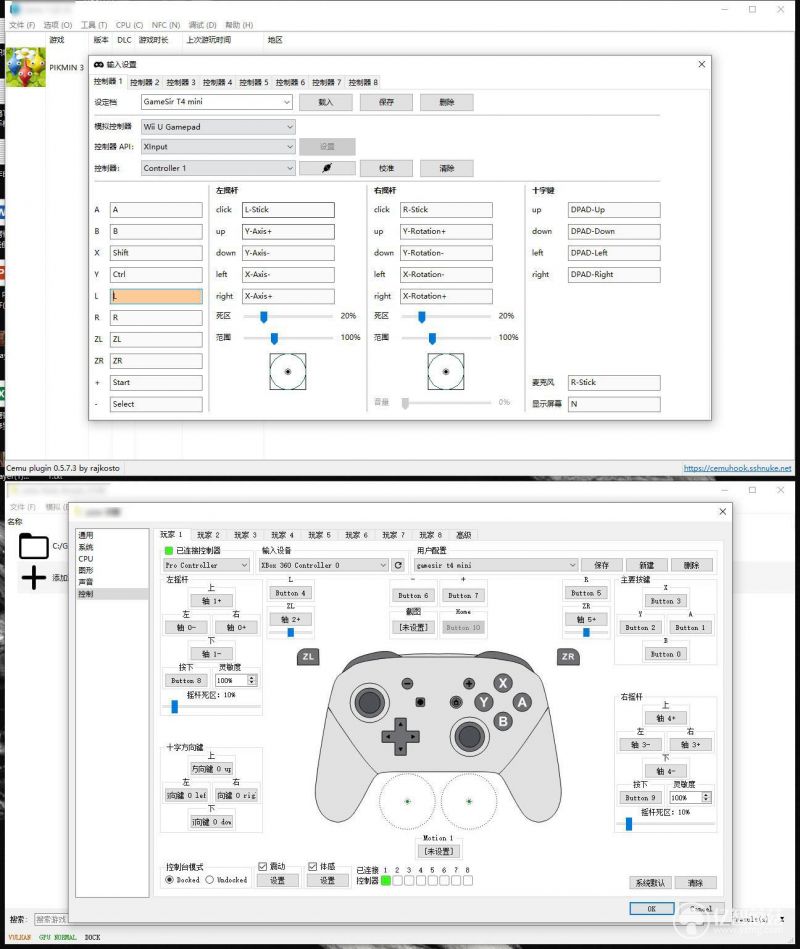Click the highlighted L mapping field
Screen dimensions: 800x949
click(156, 296)
